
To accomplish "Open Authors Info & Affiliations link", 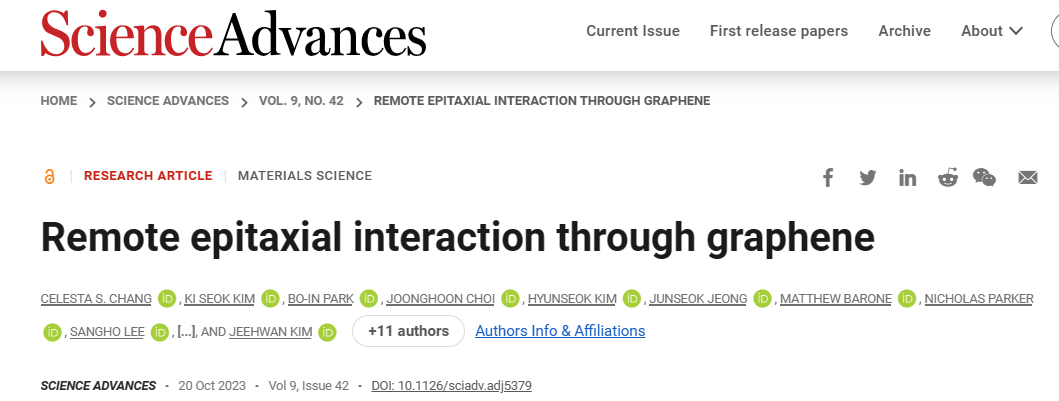I will click(x=560, y=331).
